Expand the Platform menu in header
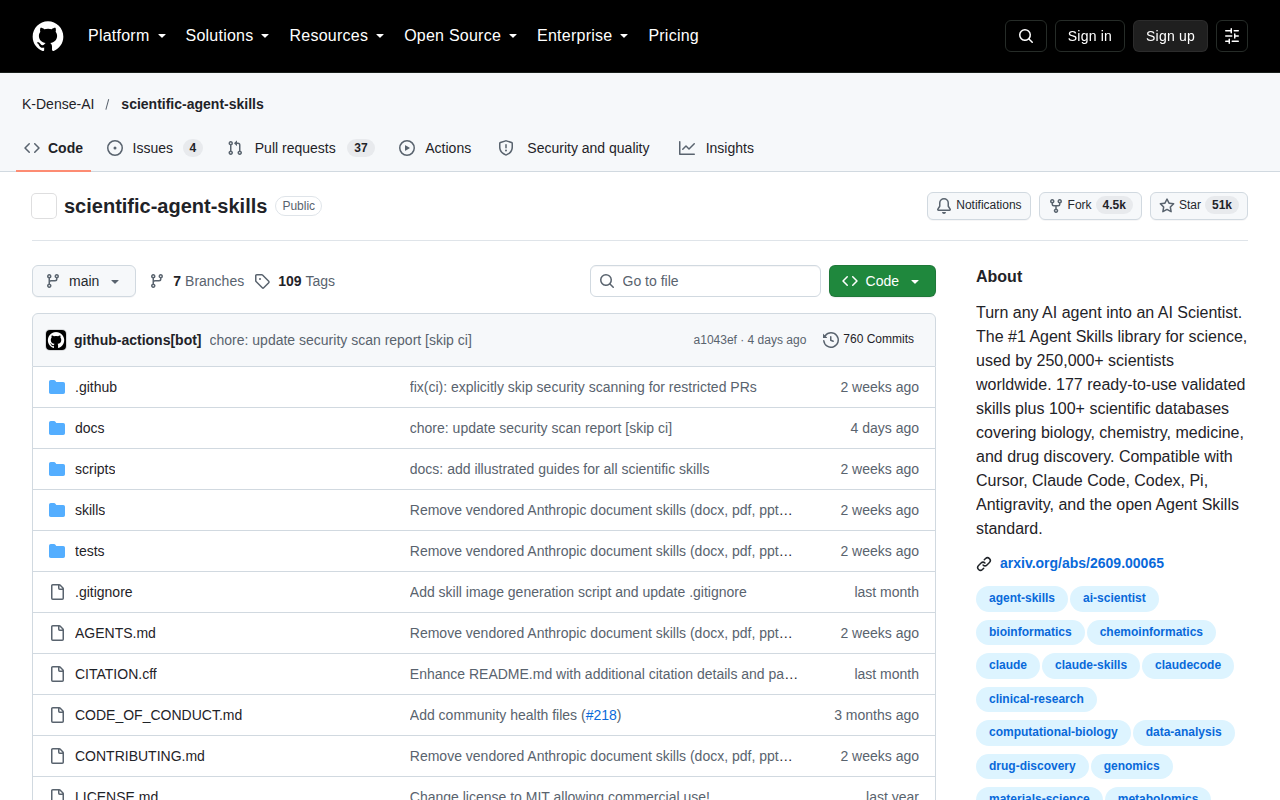Viewport: 1280px width, 800px height. (x=126, y=36)
